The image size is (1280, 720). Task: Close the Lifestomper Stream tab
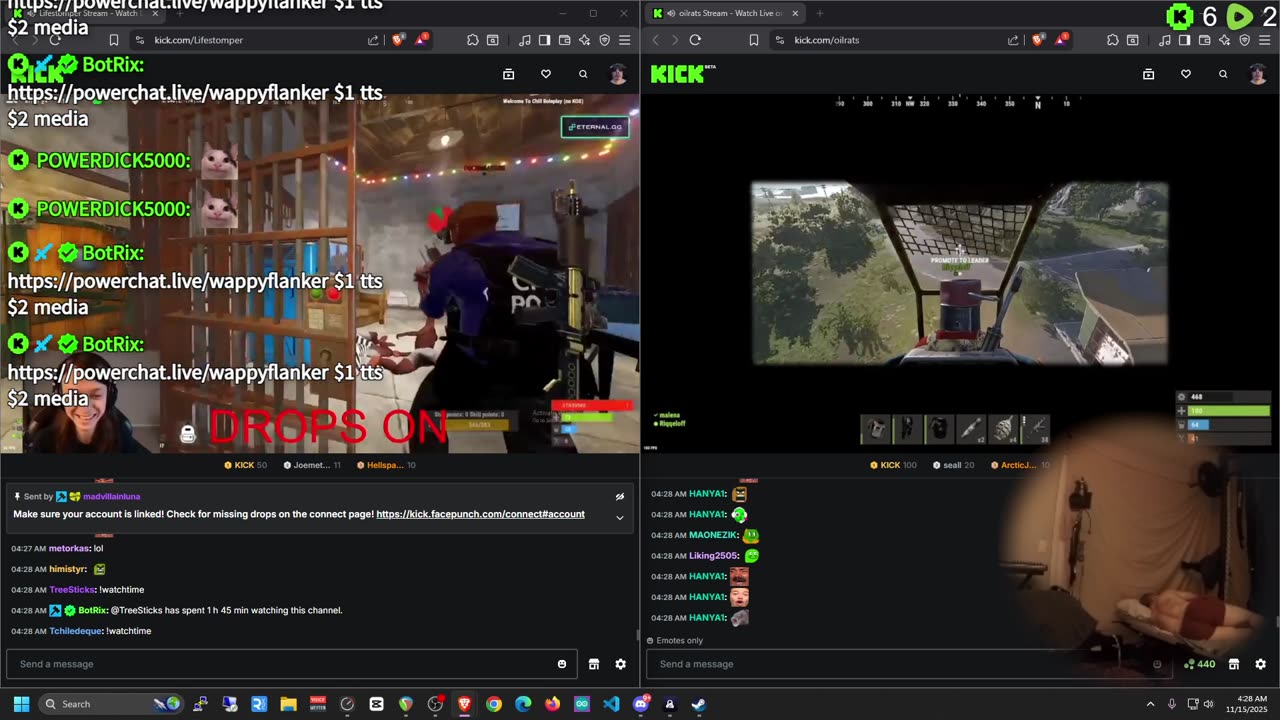point(155,13)
